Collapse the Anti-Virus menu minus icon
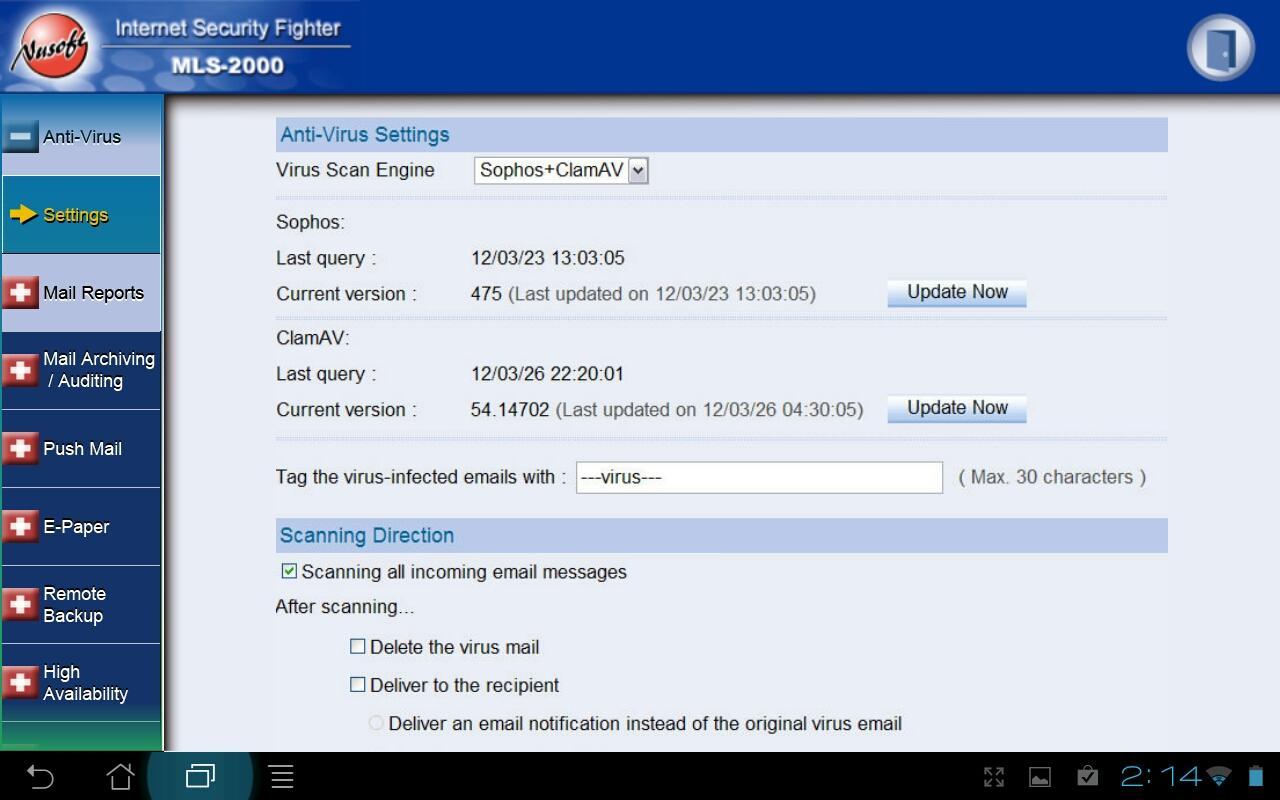This screenshot has width=1280, height=800. tap(20, 137)
